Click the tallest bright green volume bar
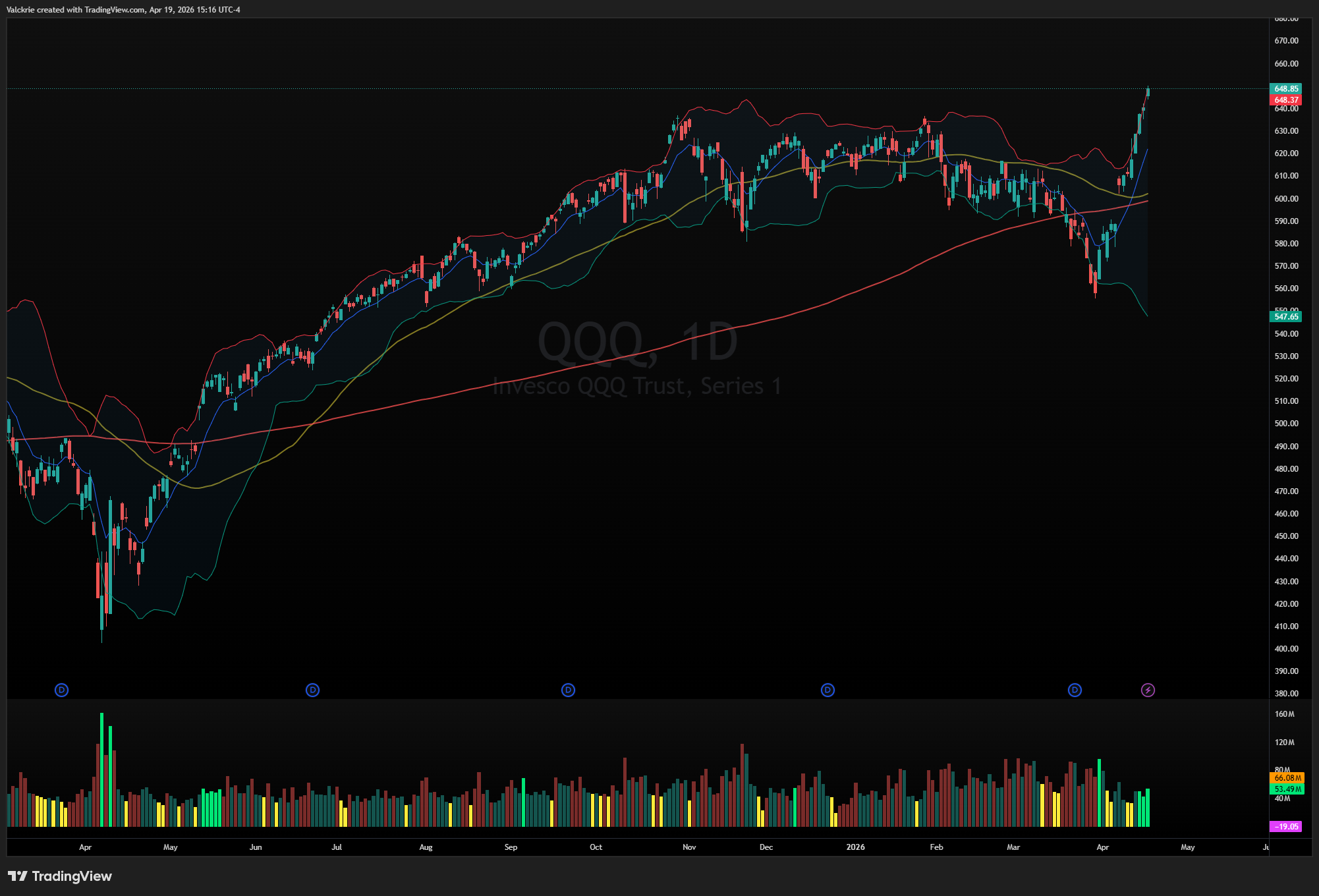The image size is (1319, 896). [x=101, y=771]
